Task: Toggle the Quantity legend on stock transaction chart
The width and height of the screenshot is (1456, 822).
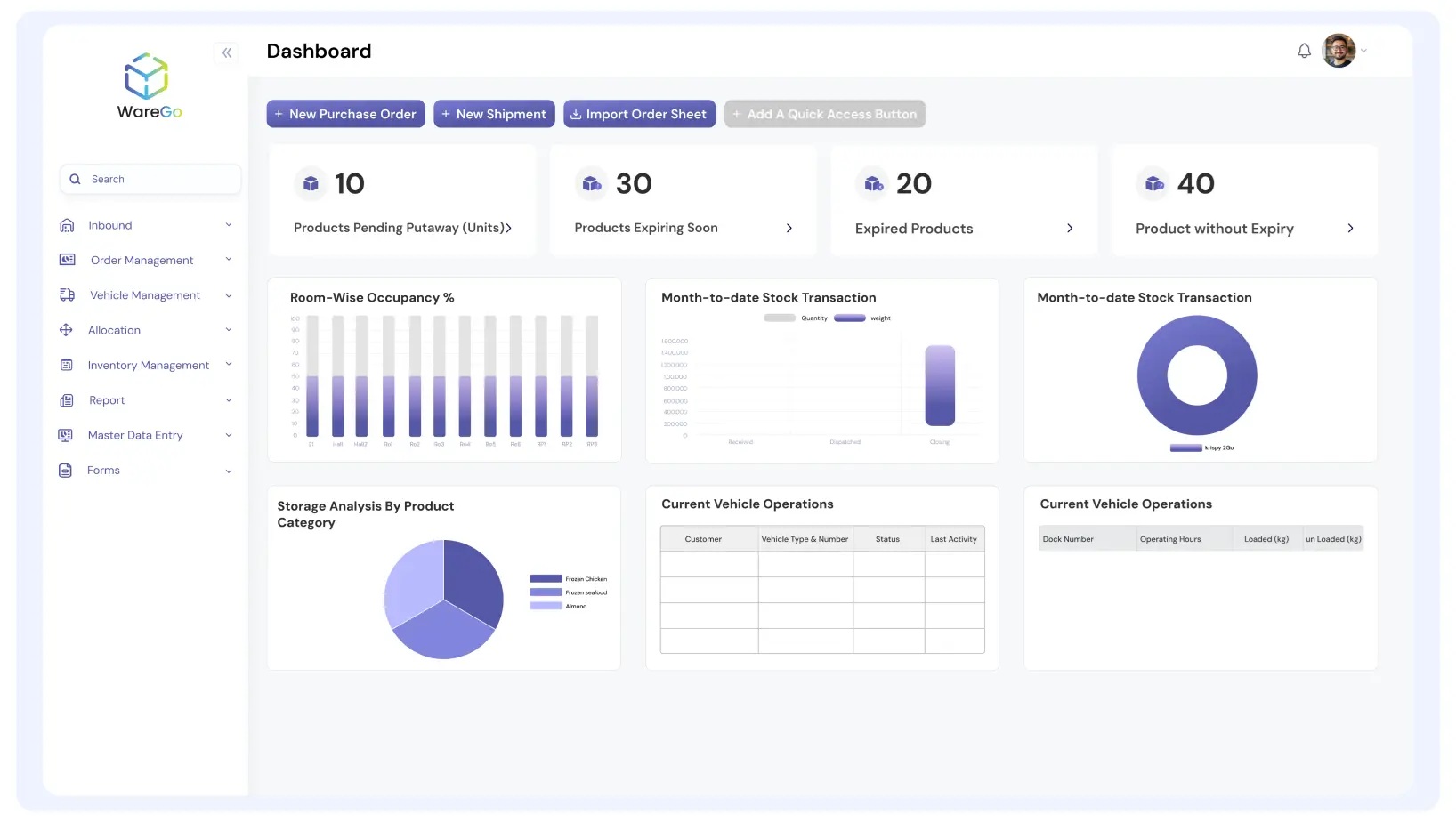Action: (800, 318)
